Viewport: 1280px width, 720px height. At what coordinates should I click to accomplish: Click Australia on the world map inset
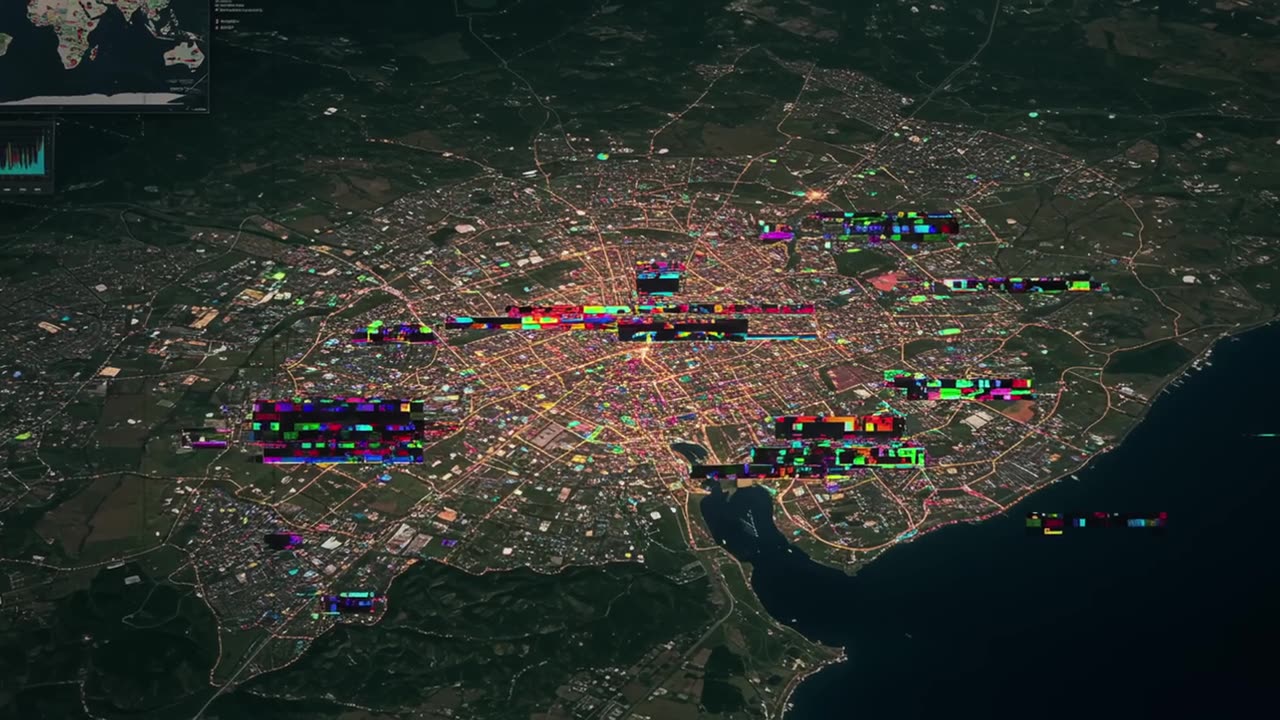coord(184,53)
